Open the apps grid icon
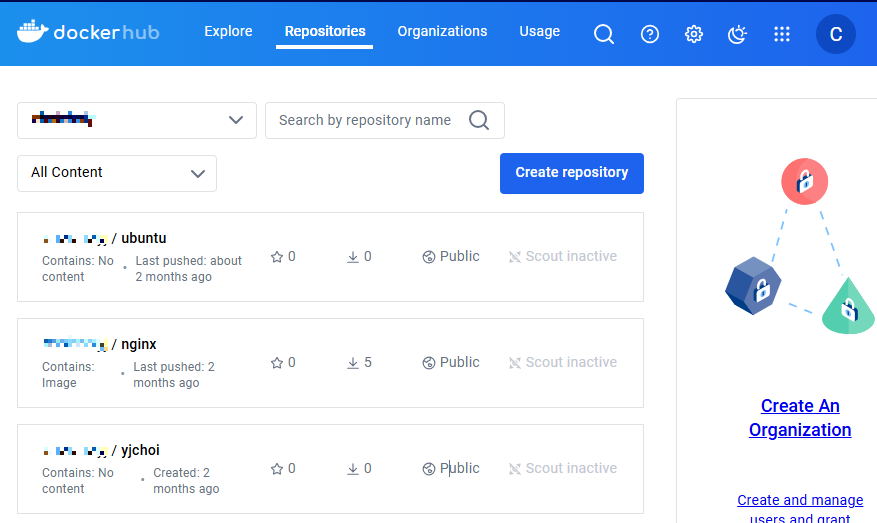The width and height of the screenshot is (877, 523). point(781,34)
